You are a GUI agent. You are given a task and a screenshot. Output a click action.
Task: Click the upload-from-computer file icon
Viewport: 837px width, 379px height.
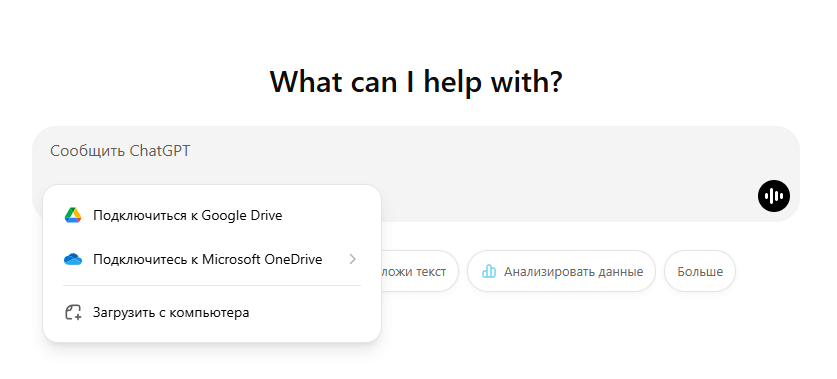[73, 312]
